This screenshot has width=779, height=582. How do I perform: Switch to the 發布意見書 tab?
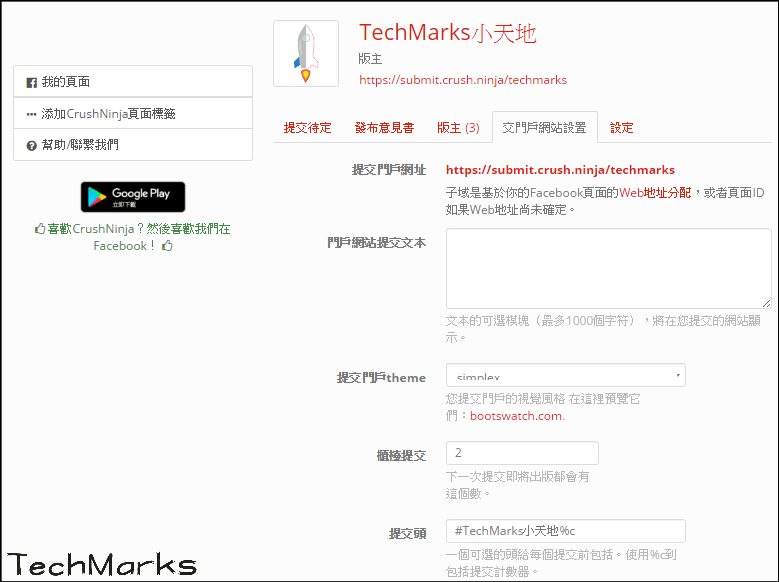(384, 128)
